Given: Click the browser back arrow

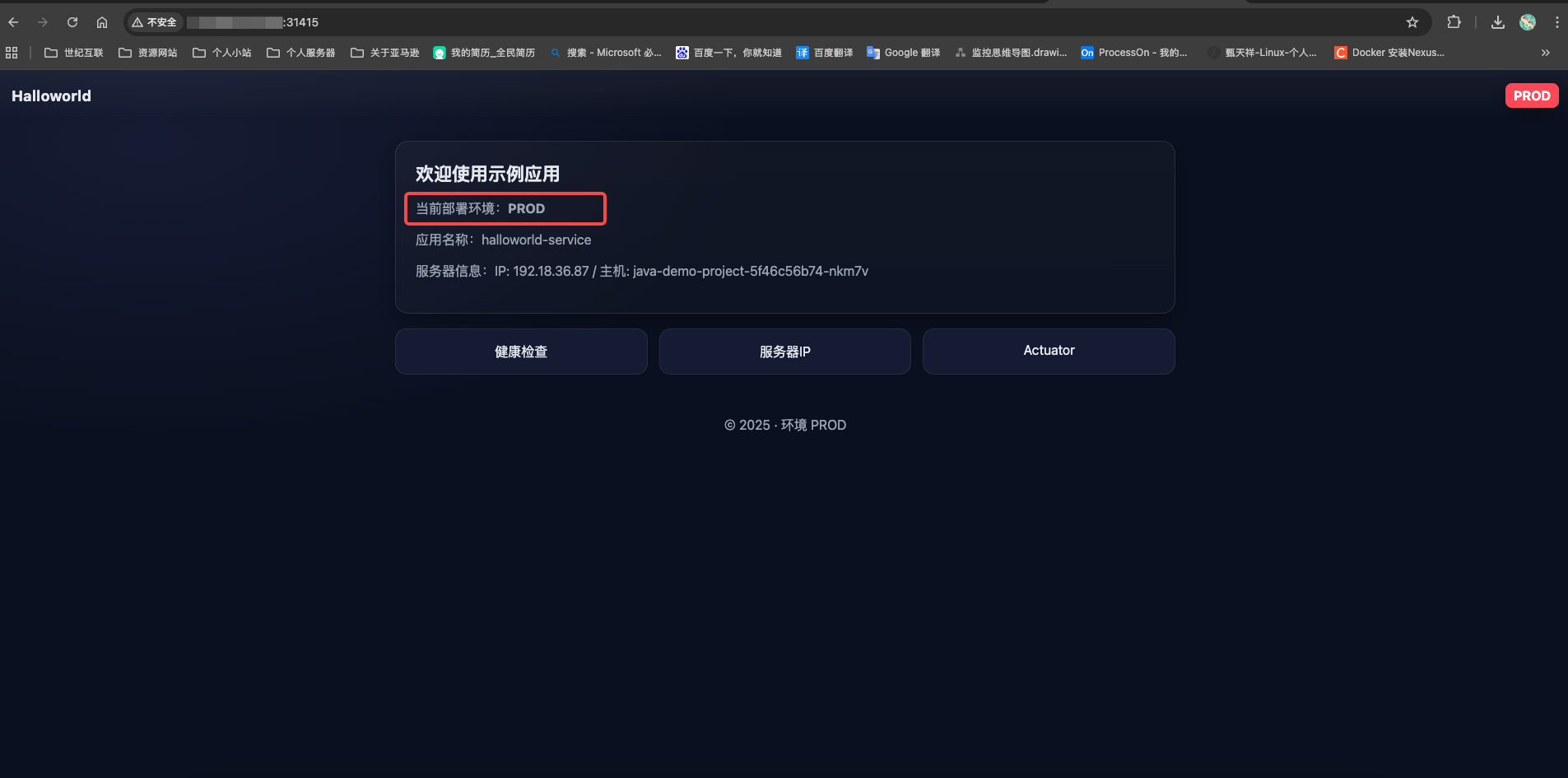Looking at the screenshot, I should (13, 22).
